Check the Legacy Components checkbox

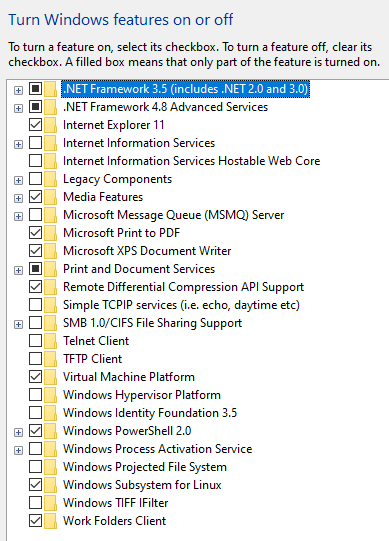pyautogui.click(x=35, y=178)
